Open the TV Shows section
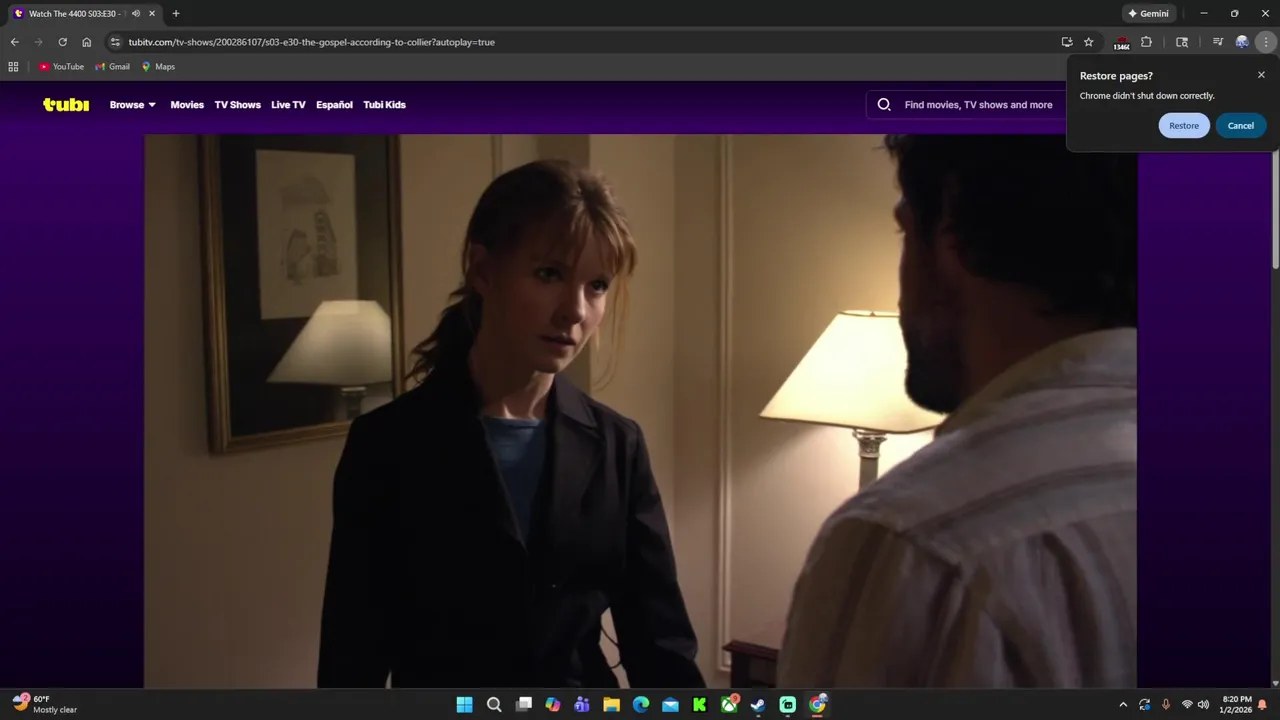Screen dimensions: 1280x720 coord(237,105)
